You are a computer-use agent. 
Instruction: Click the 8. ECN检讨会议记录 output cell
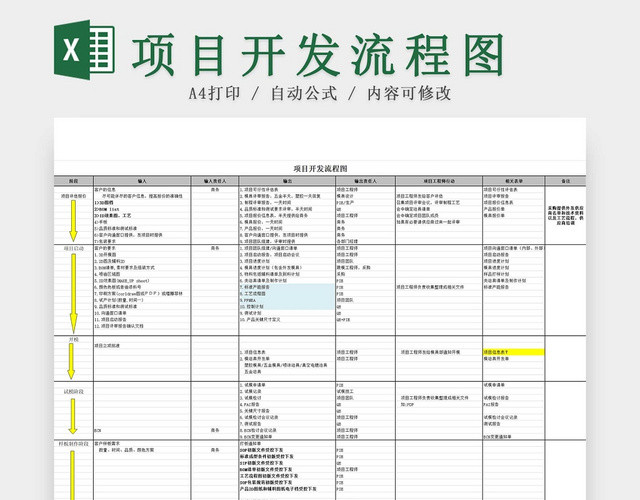(x=258, y=430)
